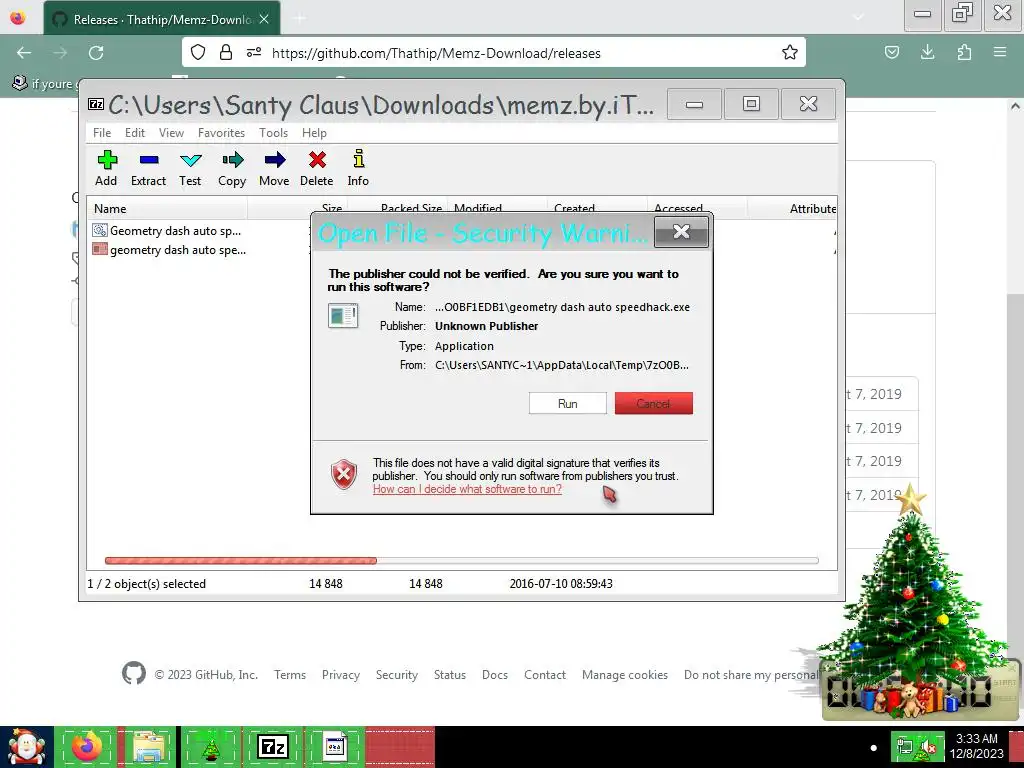The image size is (1024, 768).
Task: Click Run in the security warning
Action: coord(568,404)
